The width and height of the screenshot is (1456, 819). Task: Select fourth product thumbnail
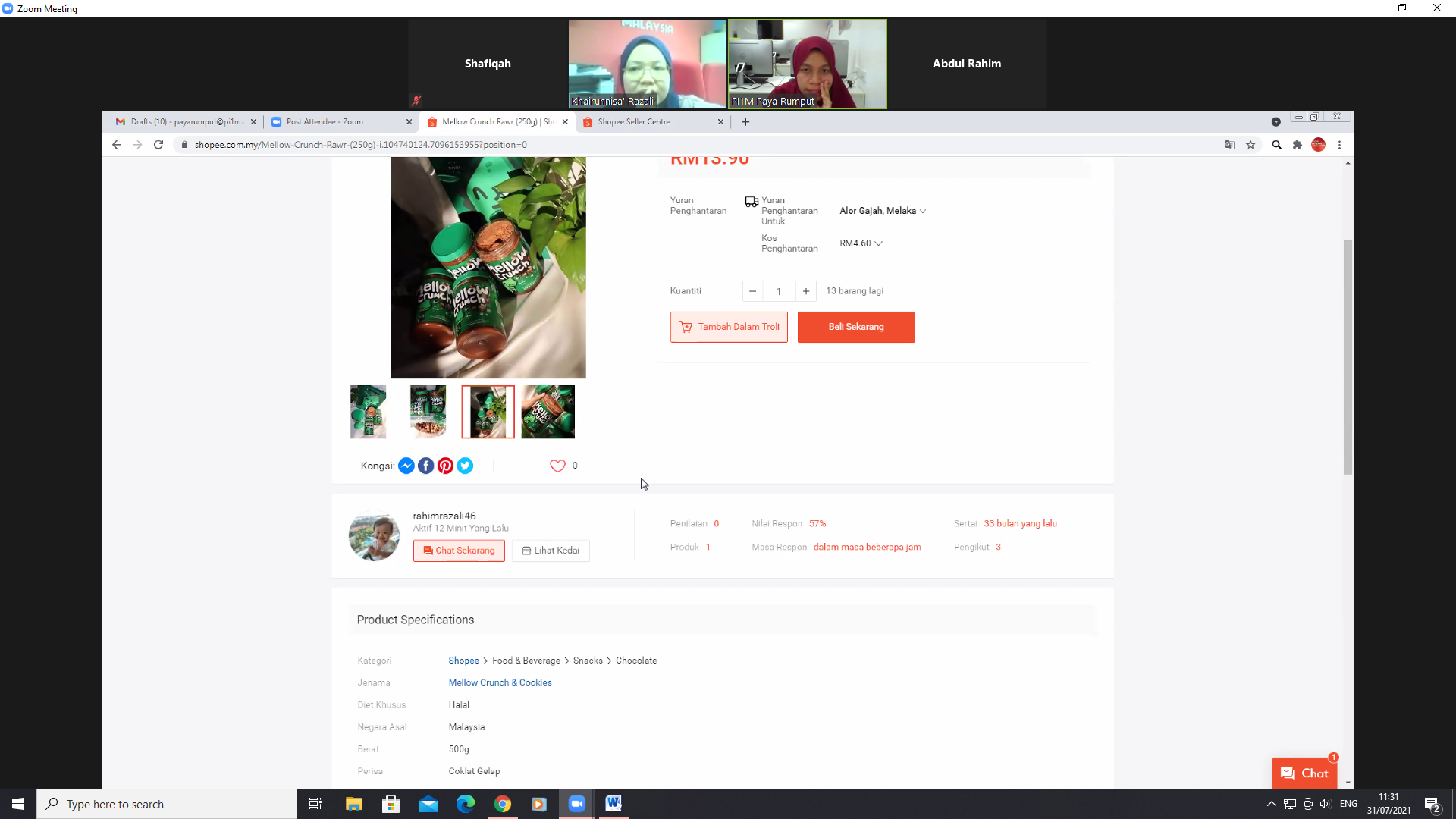click(x=548, y=412)
